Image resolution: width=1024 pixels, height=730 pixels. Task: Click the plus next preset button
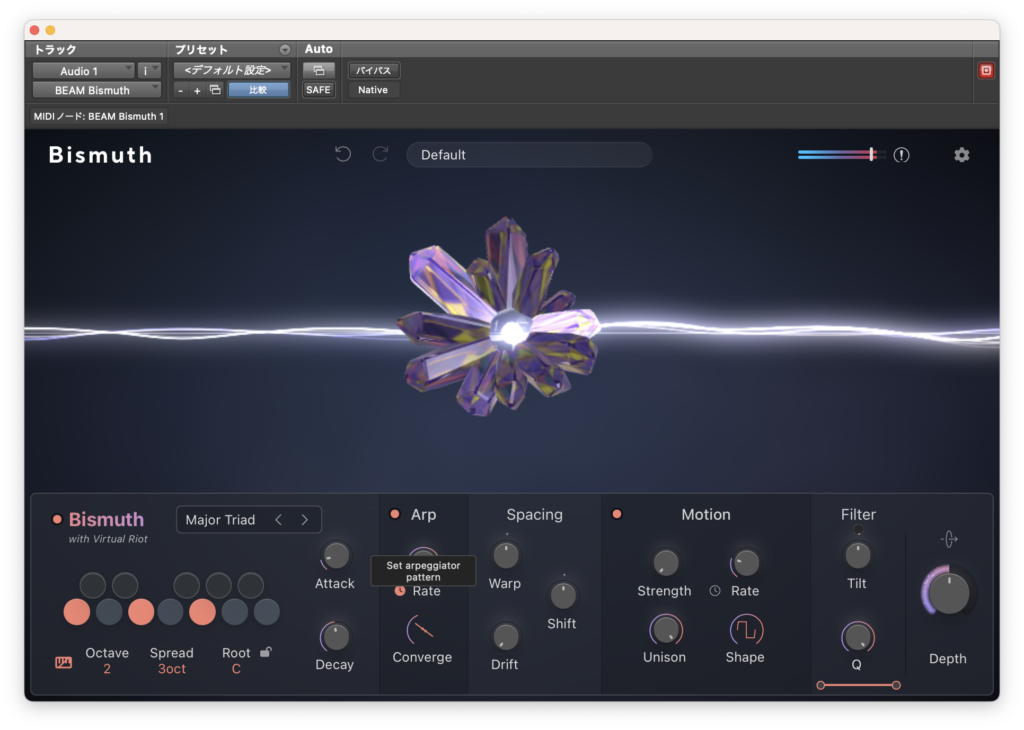point(197,91)
